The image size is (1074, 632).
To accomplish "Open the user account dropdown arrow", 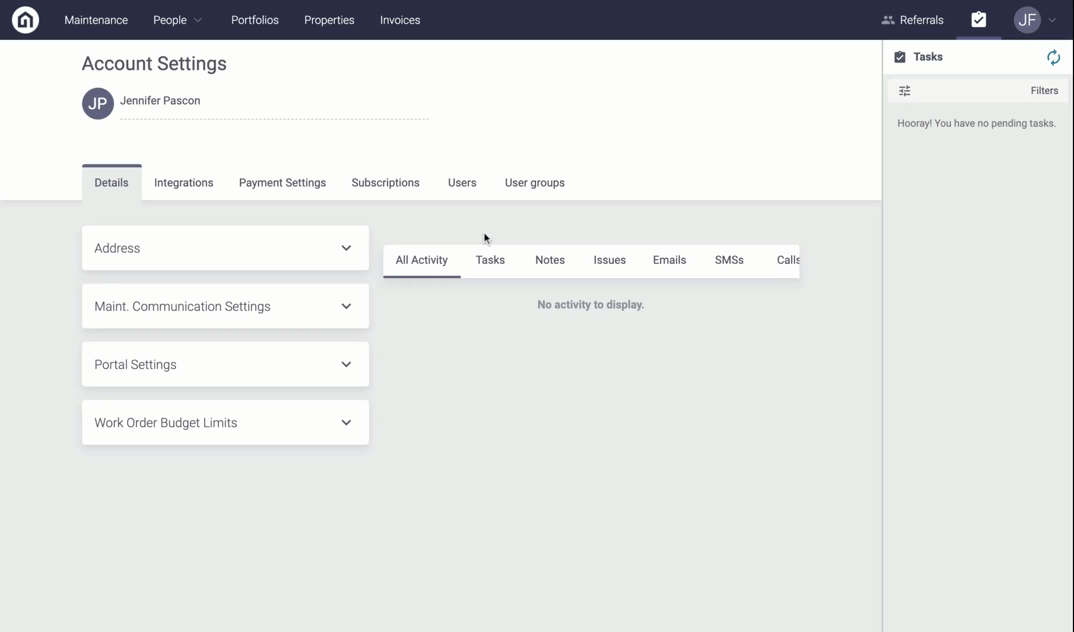I will [1052, 20].
